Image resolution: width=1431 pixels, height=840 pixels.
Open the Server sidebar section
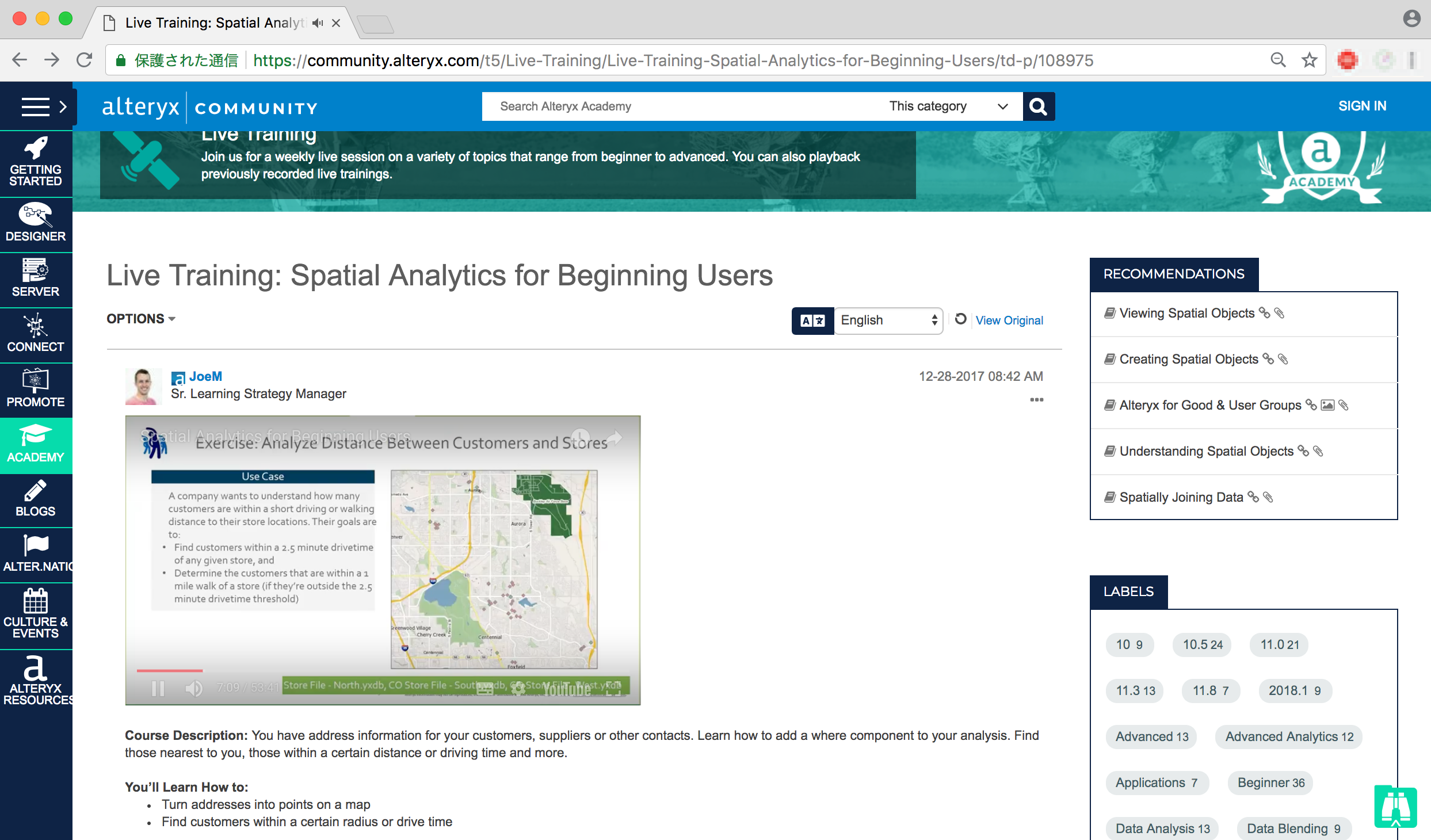point(36,279)
